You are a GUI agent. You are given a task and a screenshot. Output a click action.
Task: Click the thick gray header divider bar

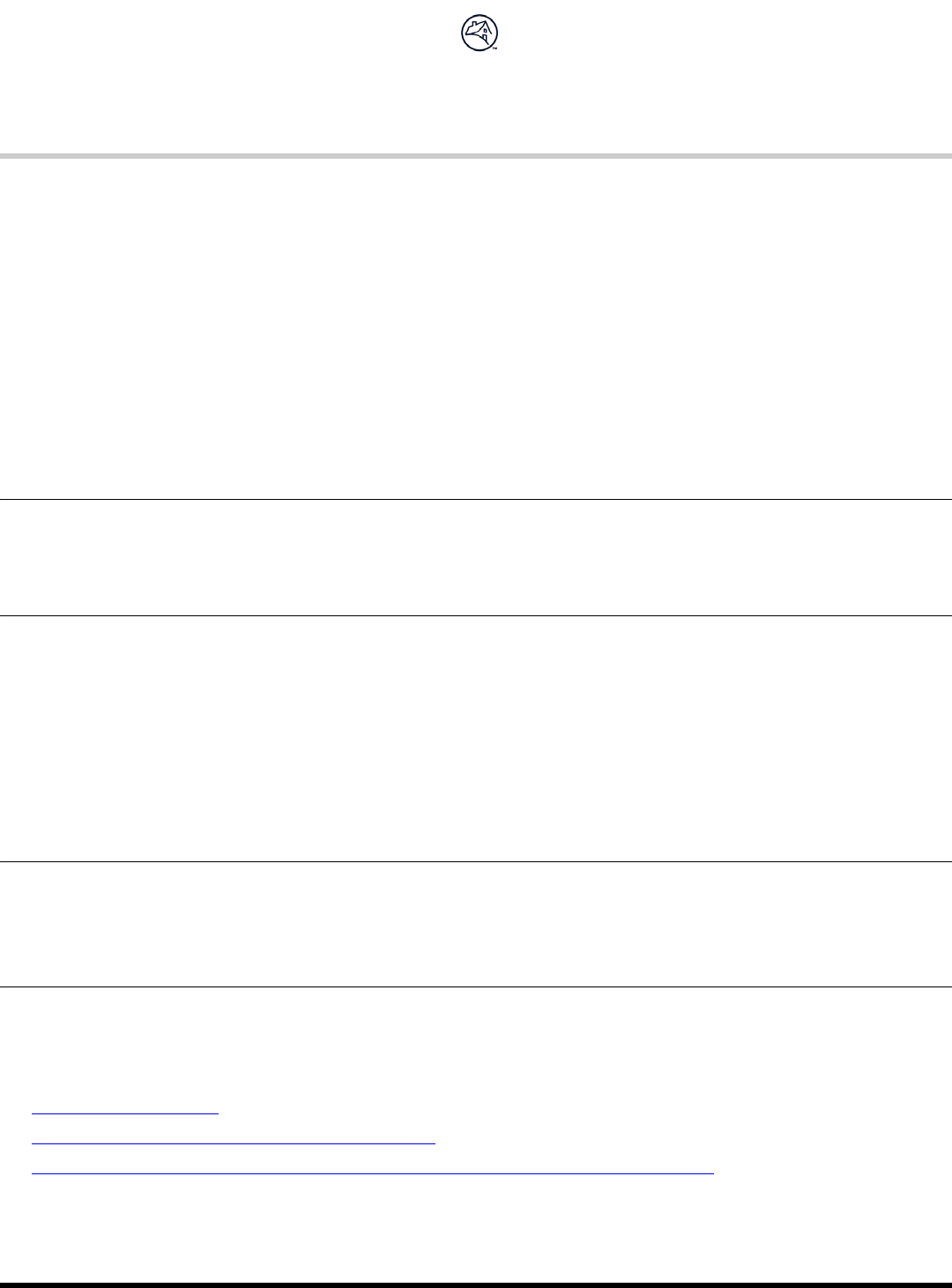click(x=476, y=156)
